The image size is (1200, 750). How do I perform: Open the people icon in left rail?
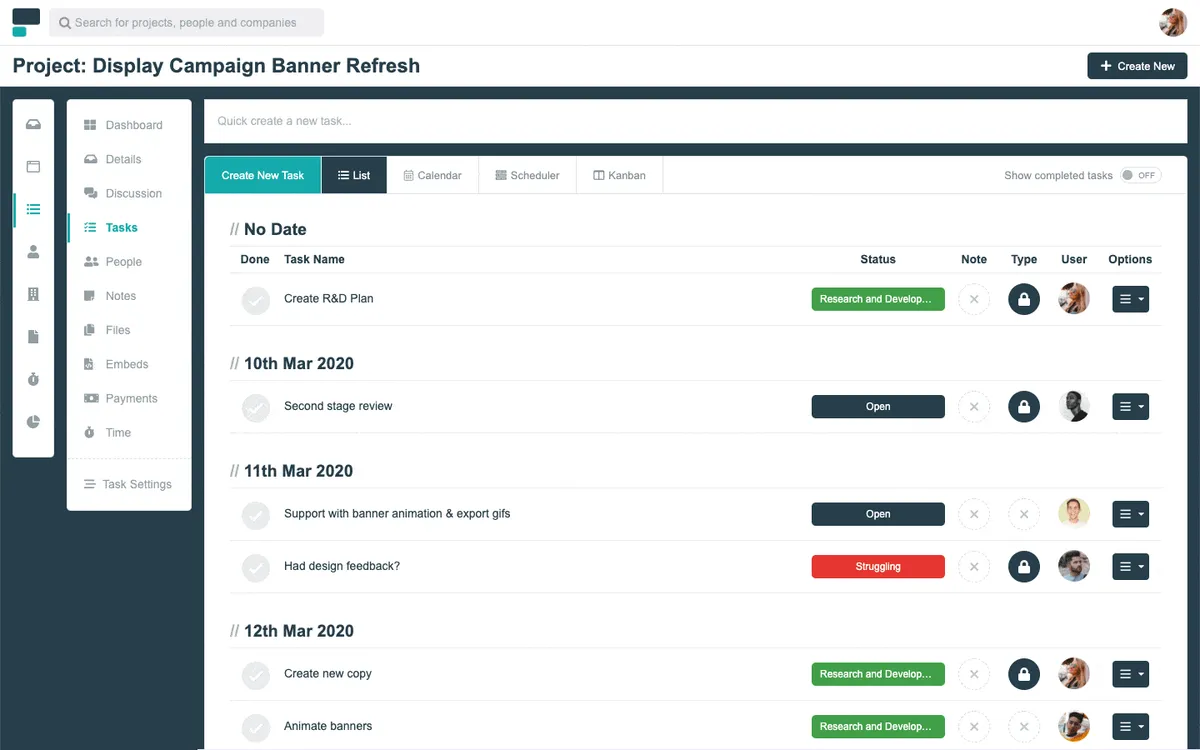pyautogui.click(x=33, y=252)
